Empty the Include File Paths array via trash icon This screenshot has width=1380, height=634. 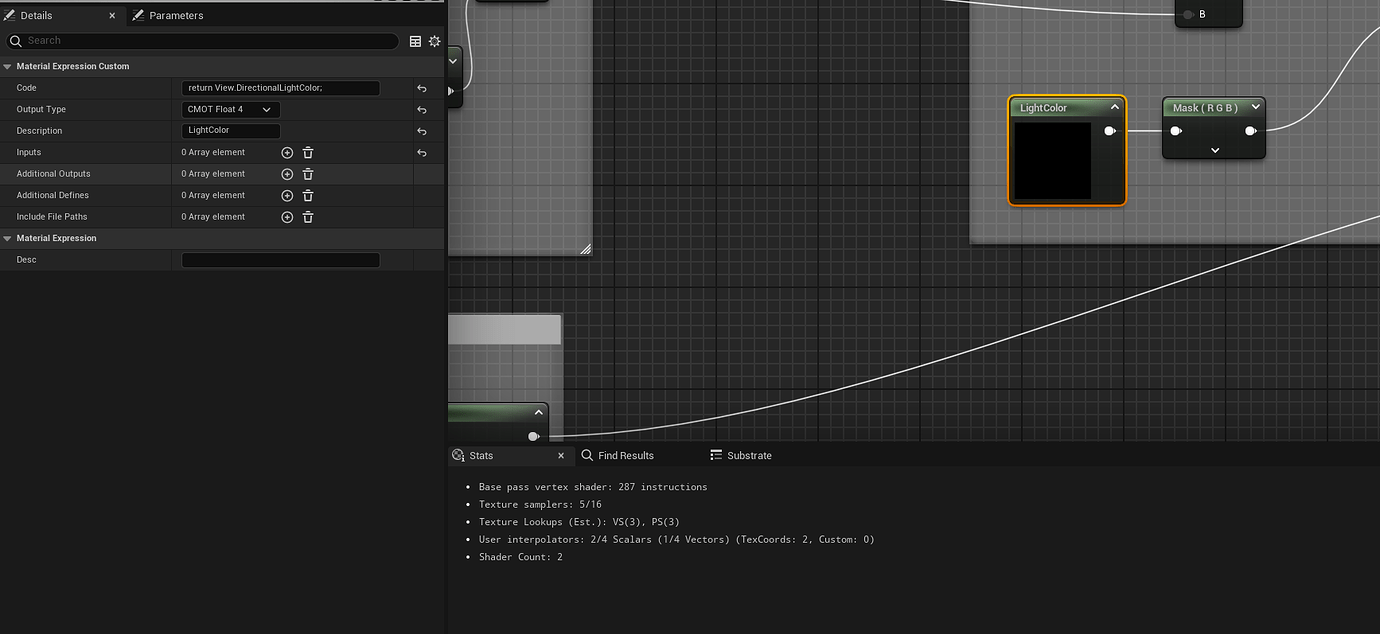click(x=307, y=216)
